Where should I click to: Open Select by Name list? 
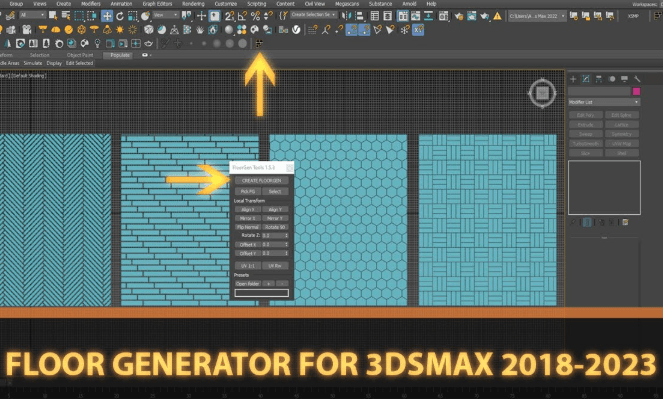[66, 16]
